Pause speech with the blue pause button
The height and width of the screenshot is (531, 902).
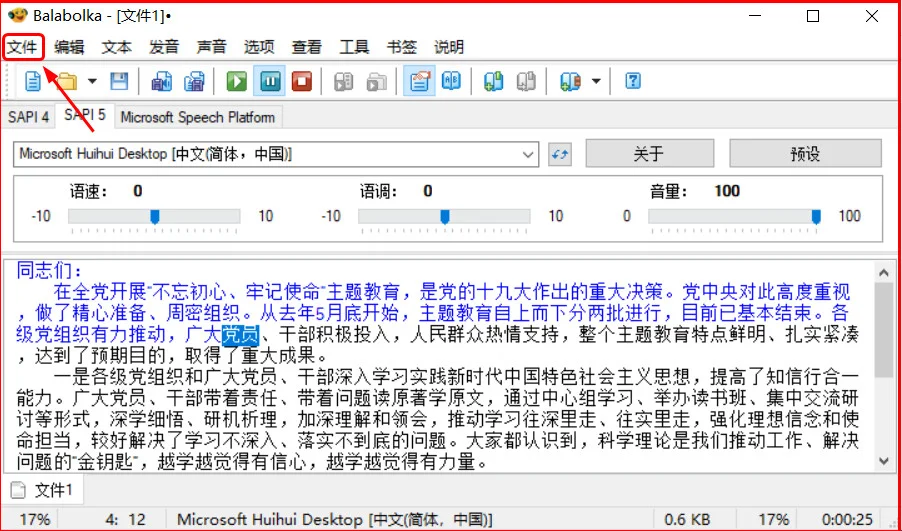[x=270, y=81]
